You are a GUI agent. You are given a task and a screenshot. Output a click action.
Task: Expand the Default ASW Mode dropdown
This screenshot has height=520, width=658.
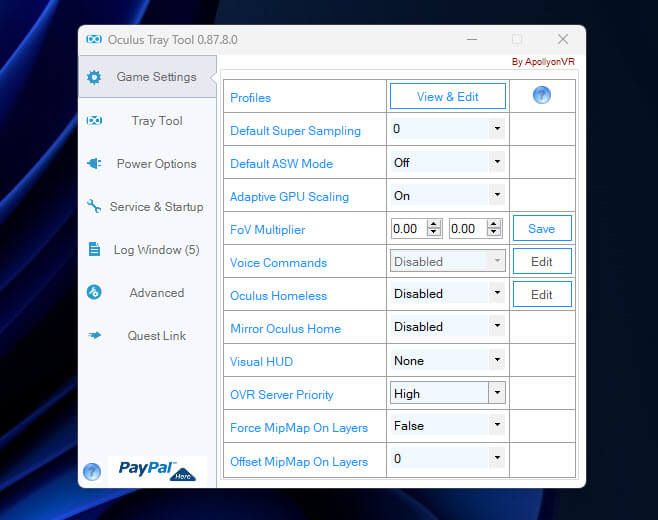coord(447,162)
